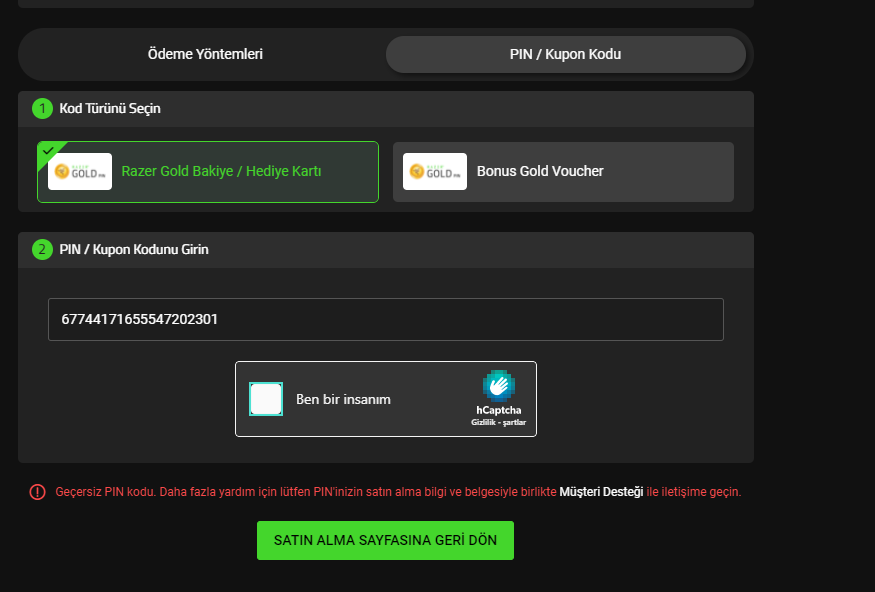875x592 pixels.
Task: Open hCaptcha Gizlilik link
Action: 483,422
